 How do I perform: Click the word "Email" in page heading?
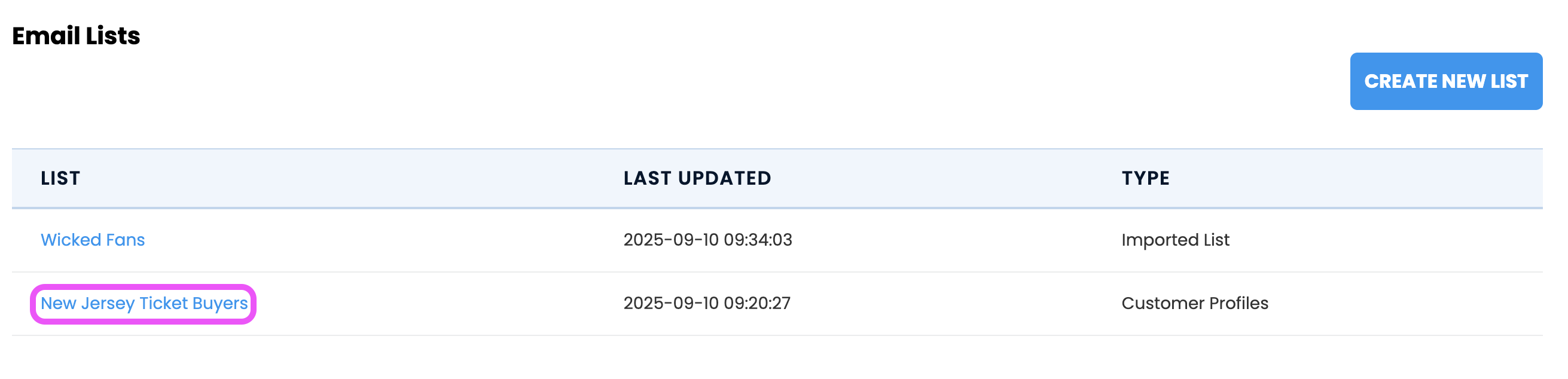click(45, 36)
